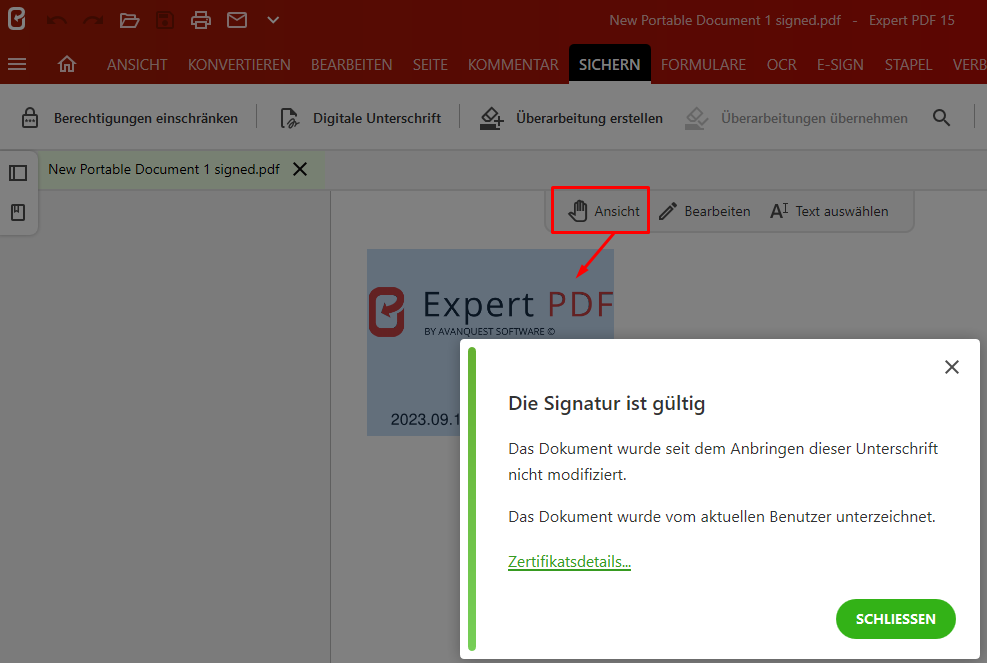
Task: Click the Save disk icon
Action: click(x=165, y=20)
